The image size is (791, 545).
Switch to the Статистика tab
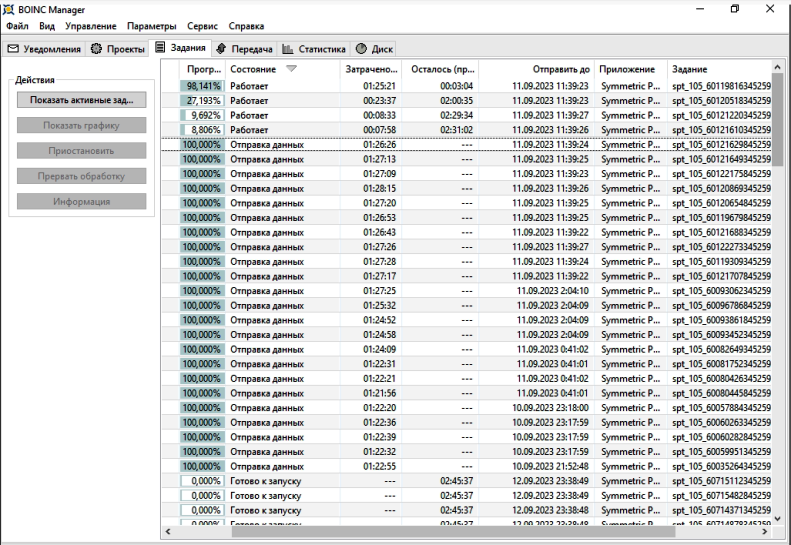[314, 49]
